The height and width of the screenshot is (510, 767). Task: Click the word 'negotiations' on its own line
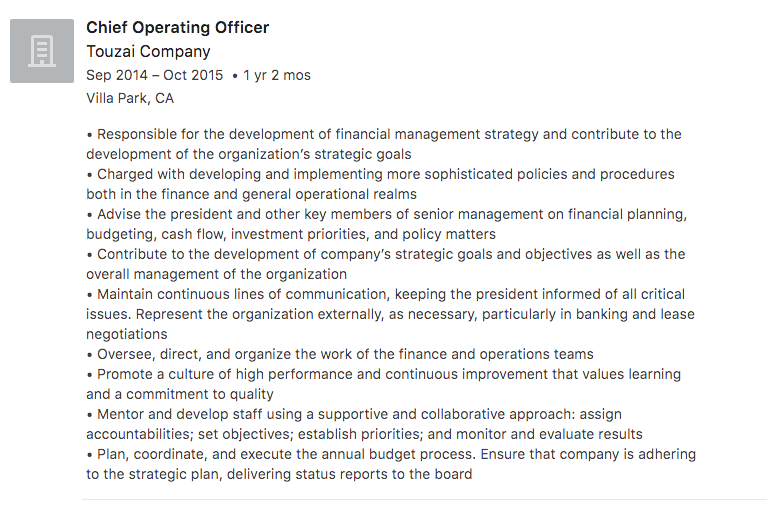127,334
